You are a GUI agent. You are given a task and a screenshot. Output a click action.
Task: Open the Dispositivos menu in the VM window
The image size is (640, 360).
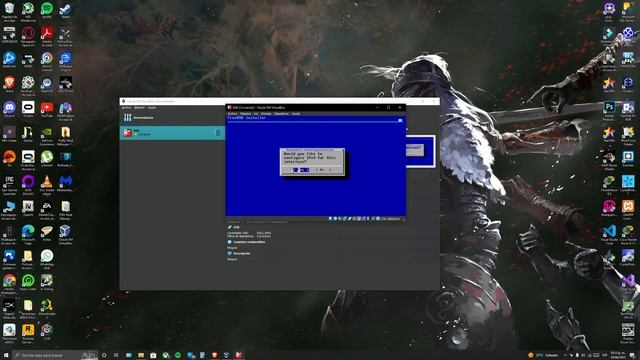coord(281,114)
